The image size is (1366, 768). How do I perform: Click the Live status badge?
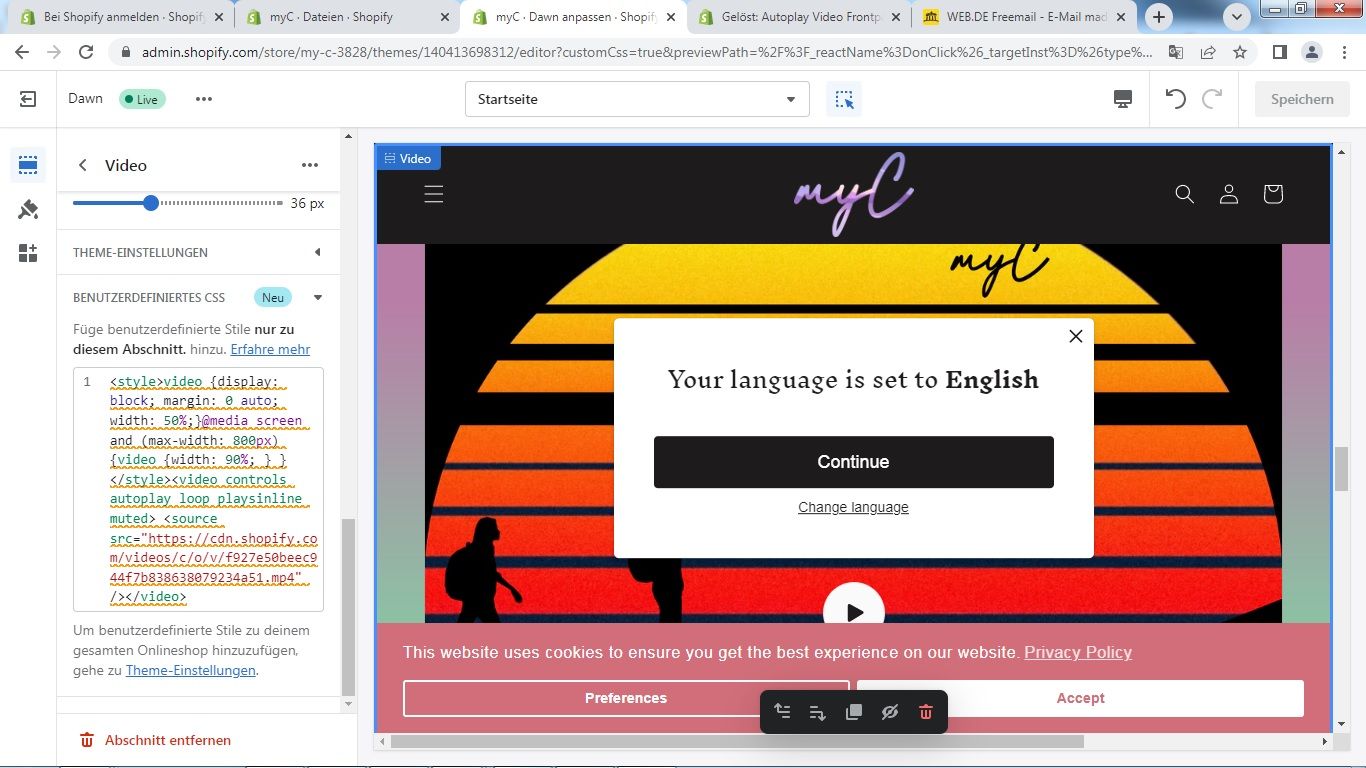tap(142, 99)
